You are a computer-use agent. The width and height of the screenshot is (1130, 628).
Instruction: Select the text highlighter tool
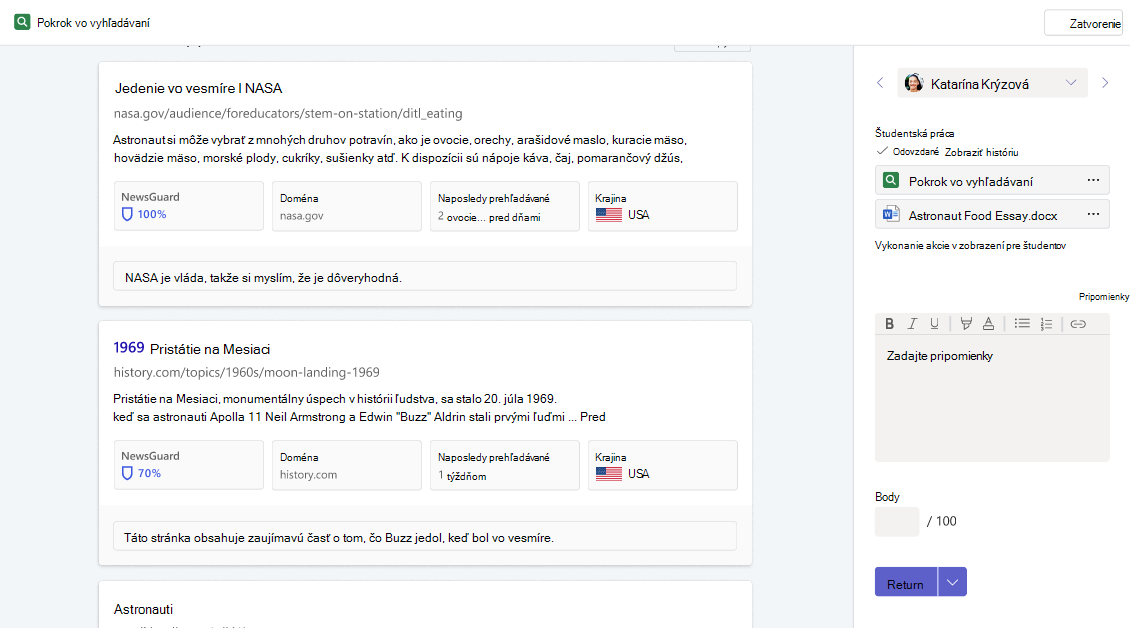[x=966, y=324]
